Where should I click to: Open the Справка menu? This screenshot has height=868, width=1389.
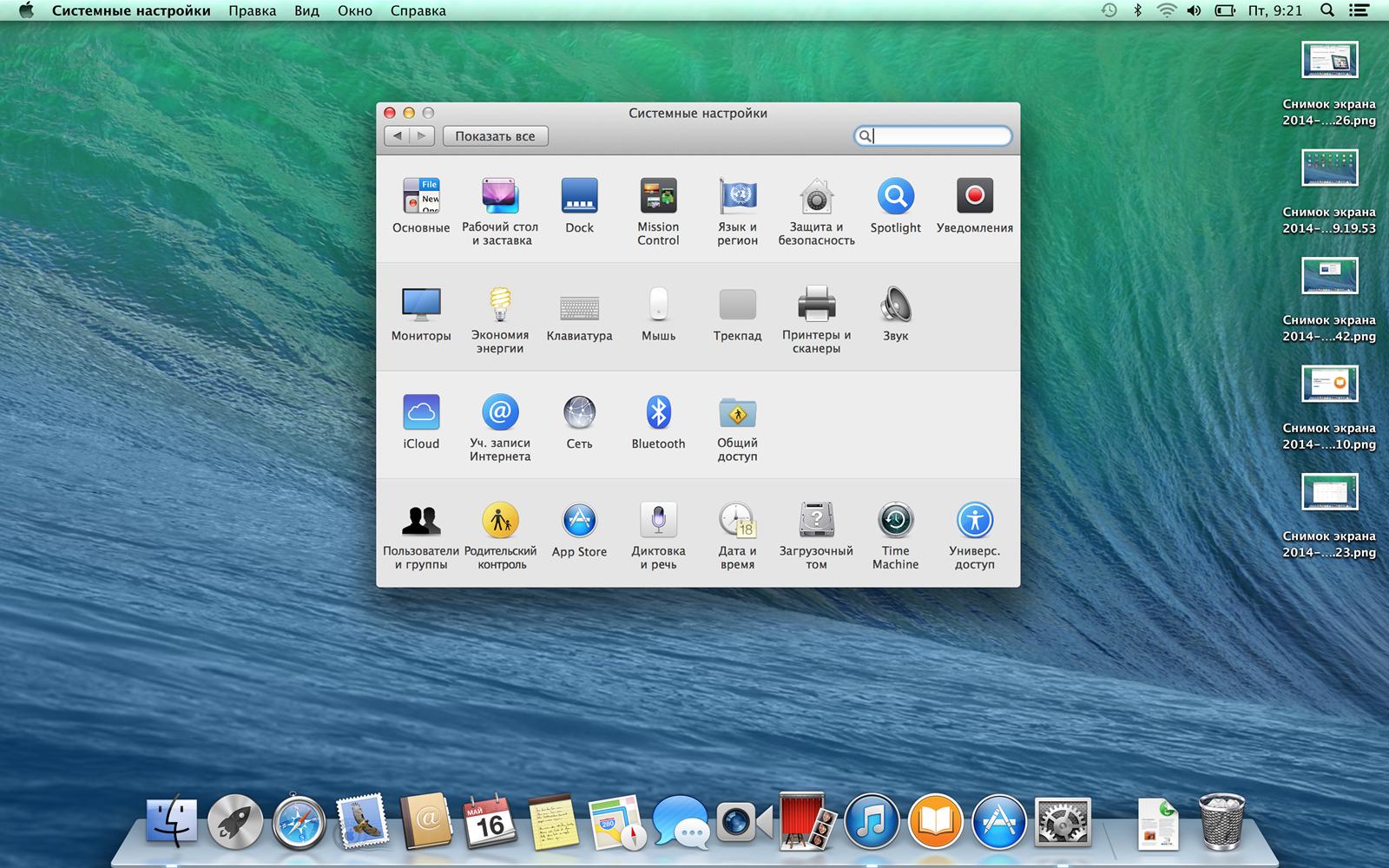(x=418, y=11)
